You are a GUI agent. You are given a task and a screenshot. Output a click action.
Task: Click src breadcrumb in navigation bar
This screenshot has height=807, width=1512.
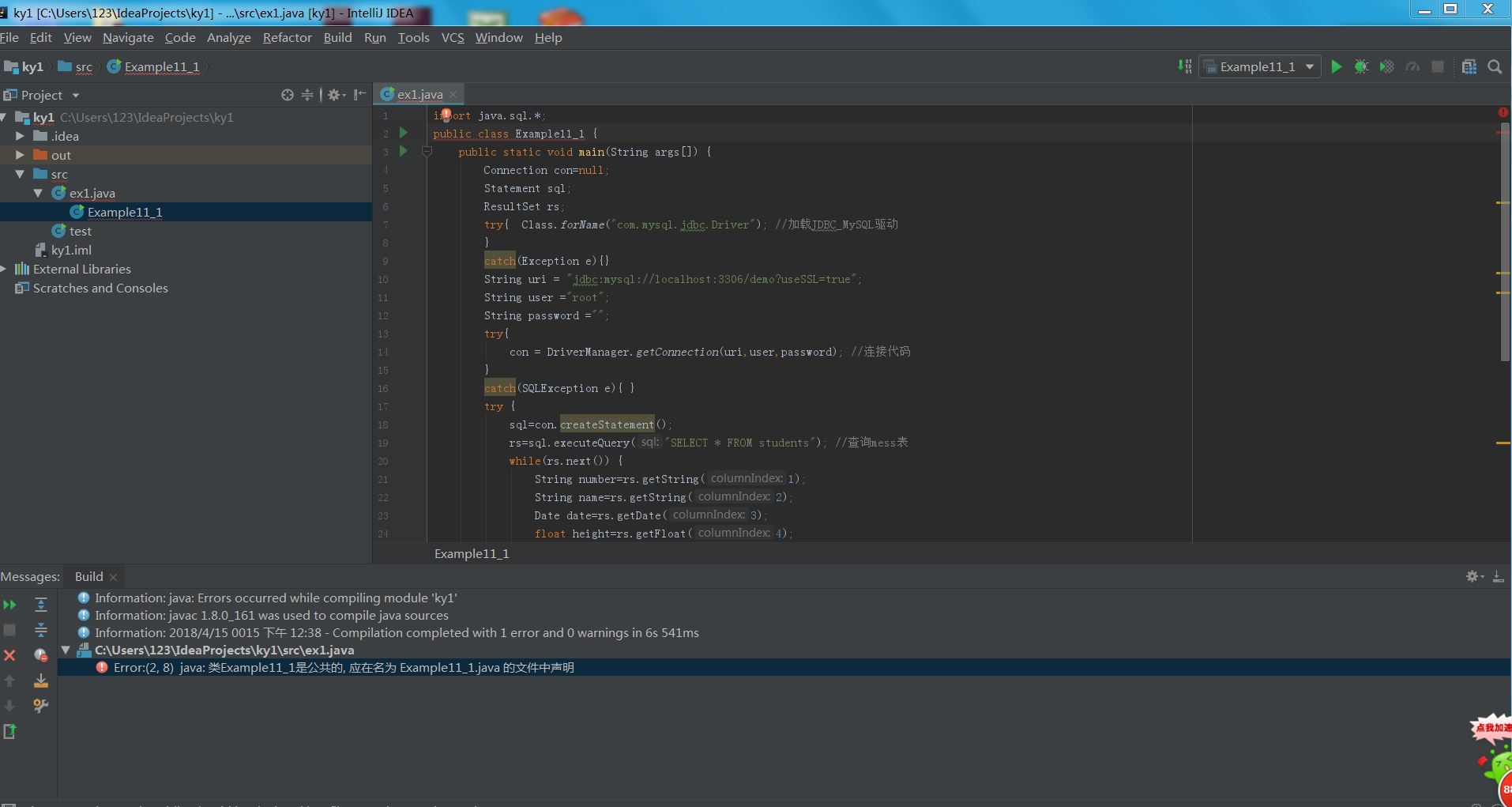pos(75,67)
